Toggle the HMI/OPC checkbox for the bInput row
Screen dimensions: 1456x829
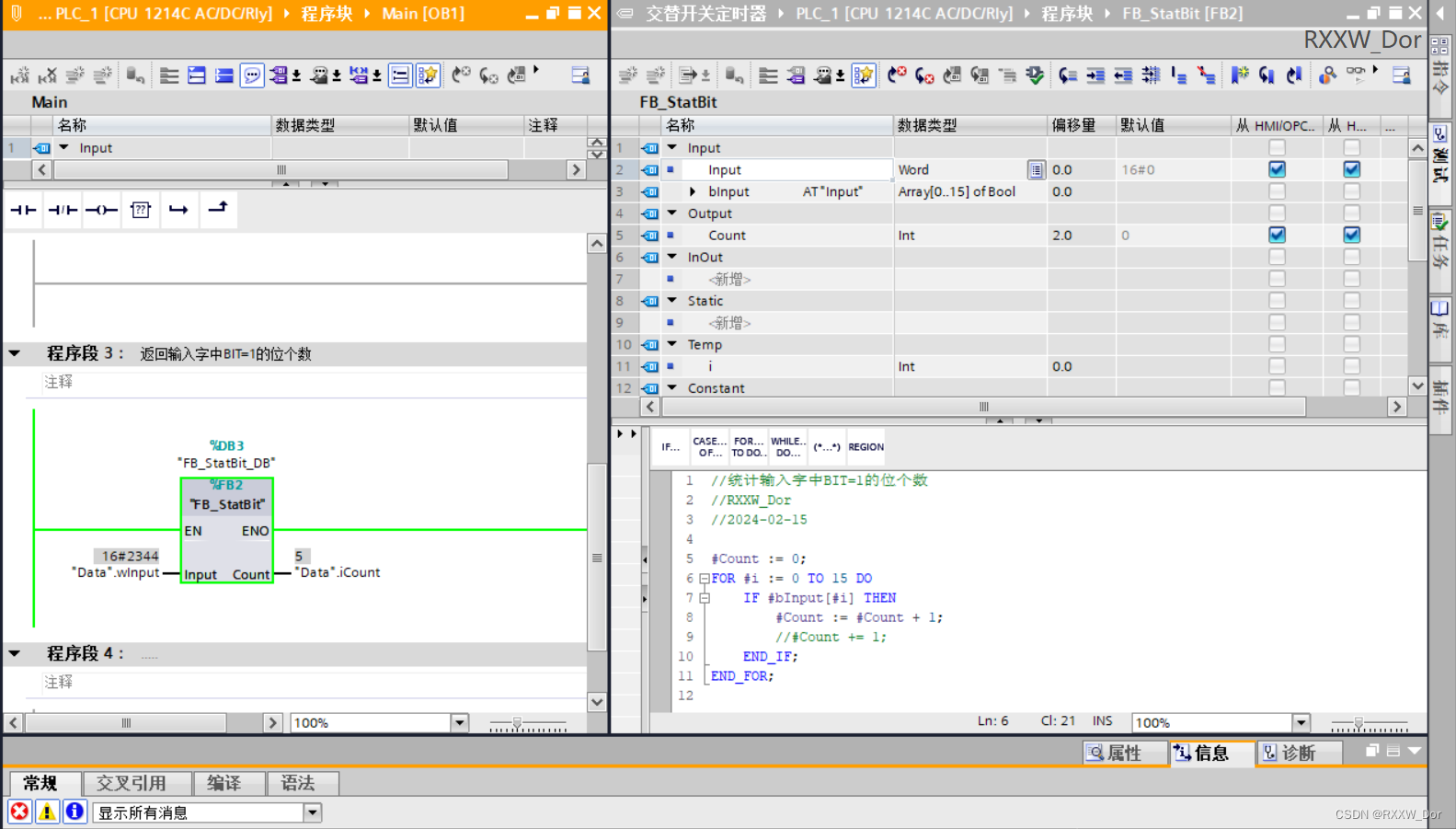click(x=1277, y=191)
